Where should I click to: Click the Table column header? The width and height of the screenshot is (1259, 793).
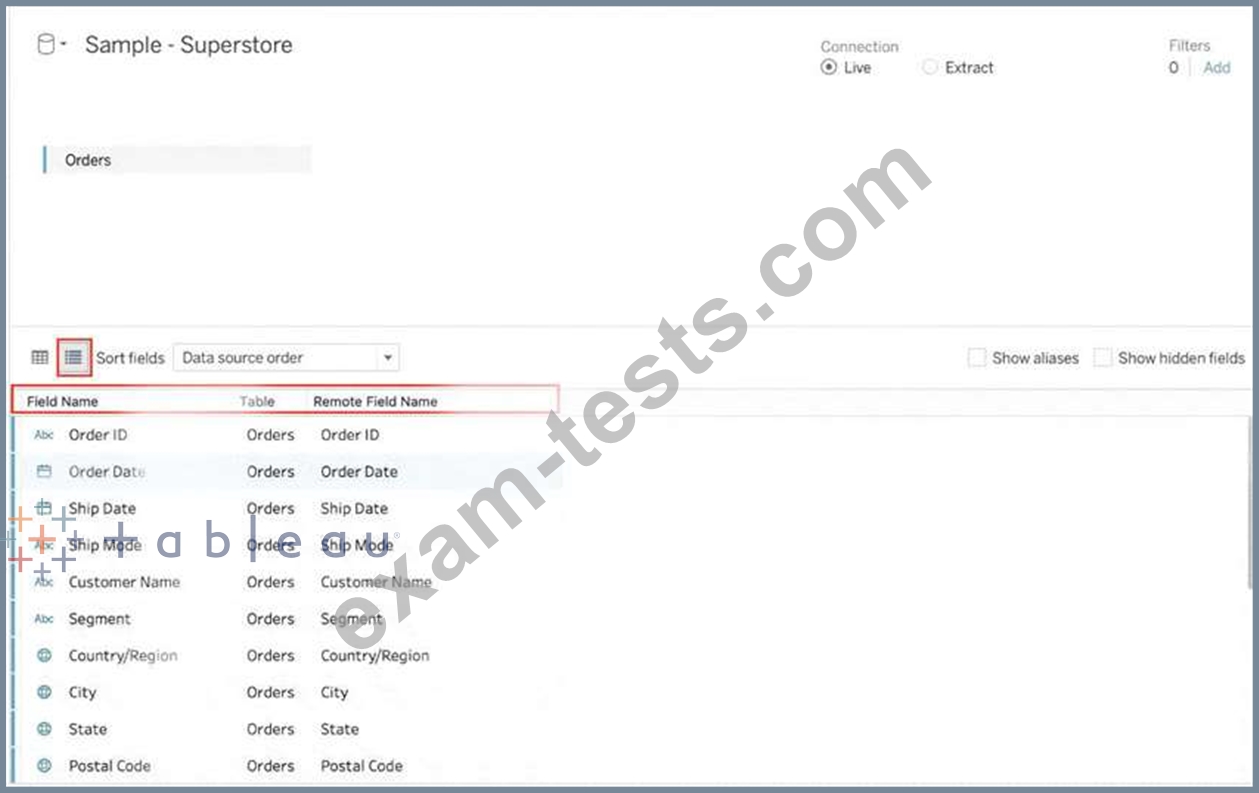point(257,401)
